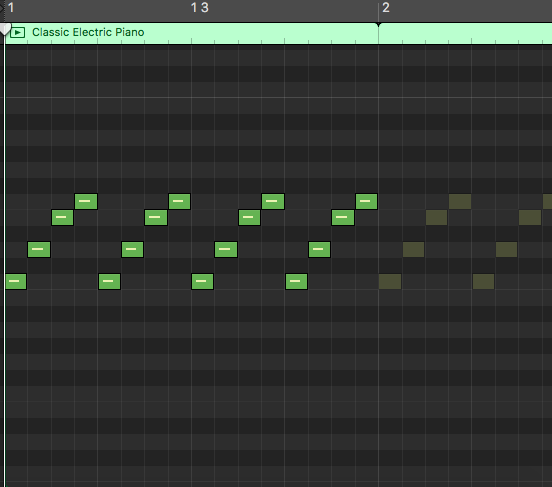
Task: Click the first dimmed loop note in highest row
Action: 460,201
